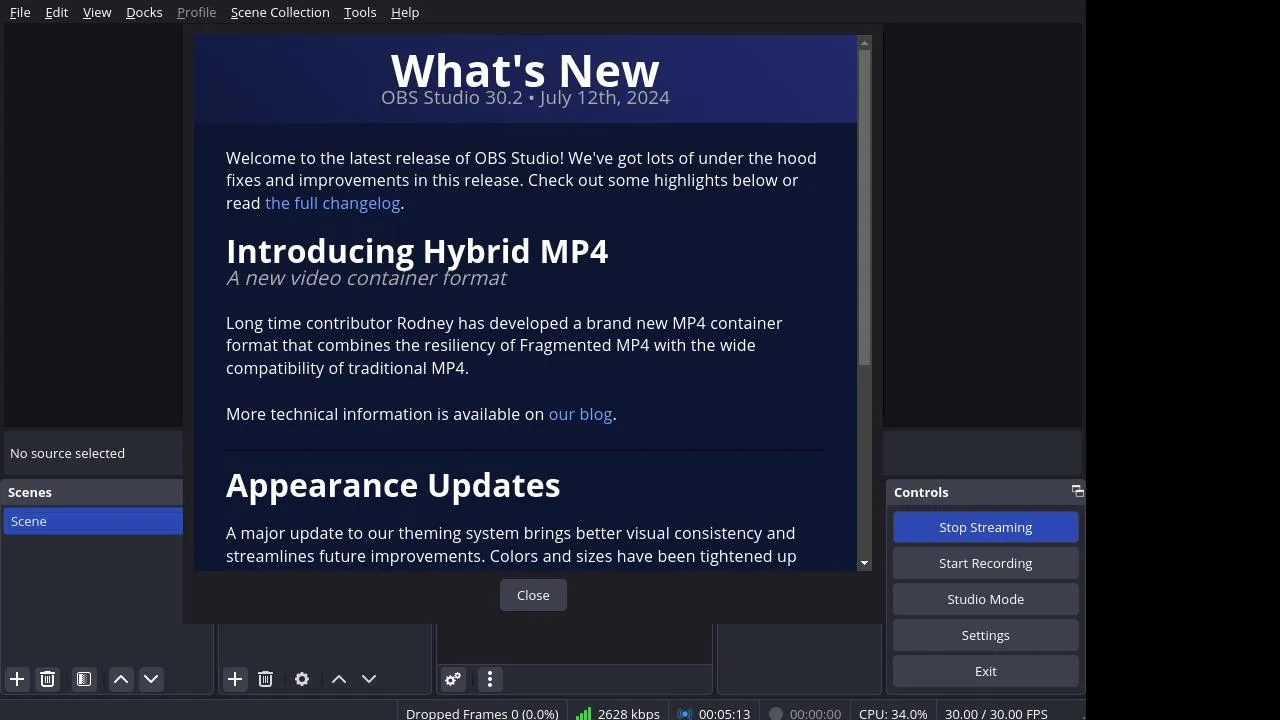Open the File menu
Image resolution: width=1280 pixels, height=720 pixels.
coord(20,12)
